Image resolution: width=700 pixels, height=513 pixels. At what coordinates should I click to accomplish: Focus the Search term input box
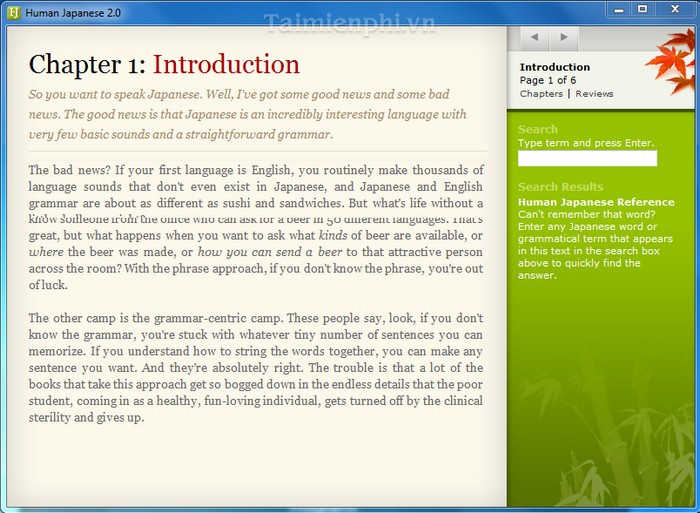point(587,158)
